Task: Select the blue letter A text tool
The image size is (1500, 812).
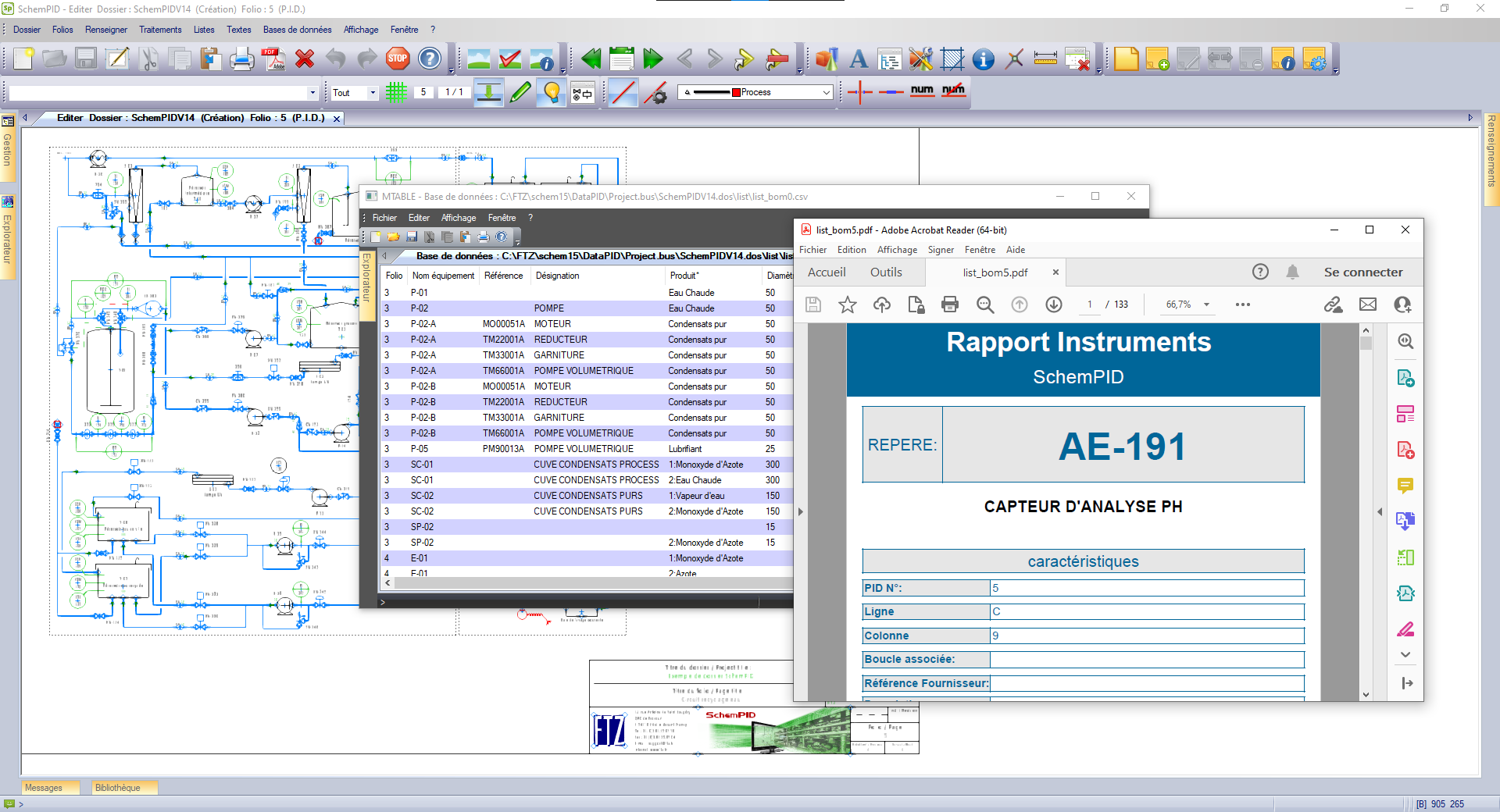Action: click(859, 59)
